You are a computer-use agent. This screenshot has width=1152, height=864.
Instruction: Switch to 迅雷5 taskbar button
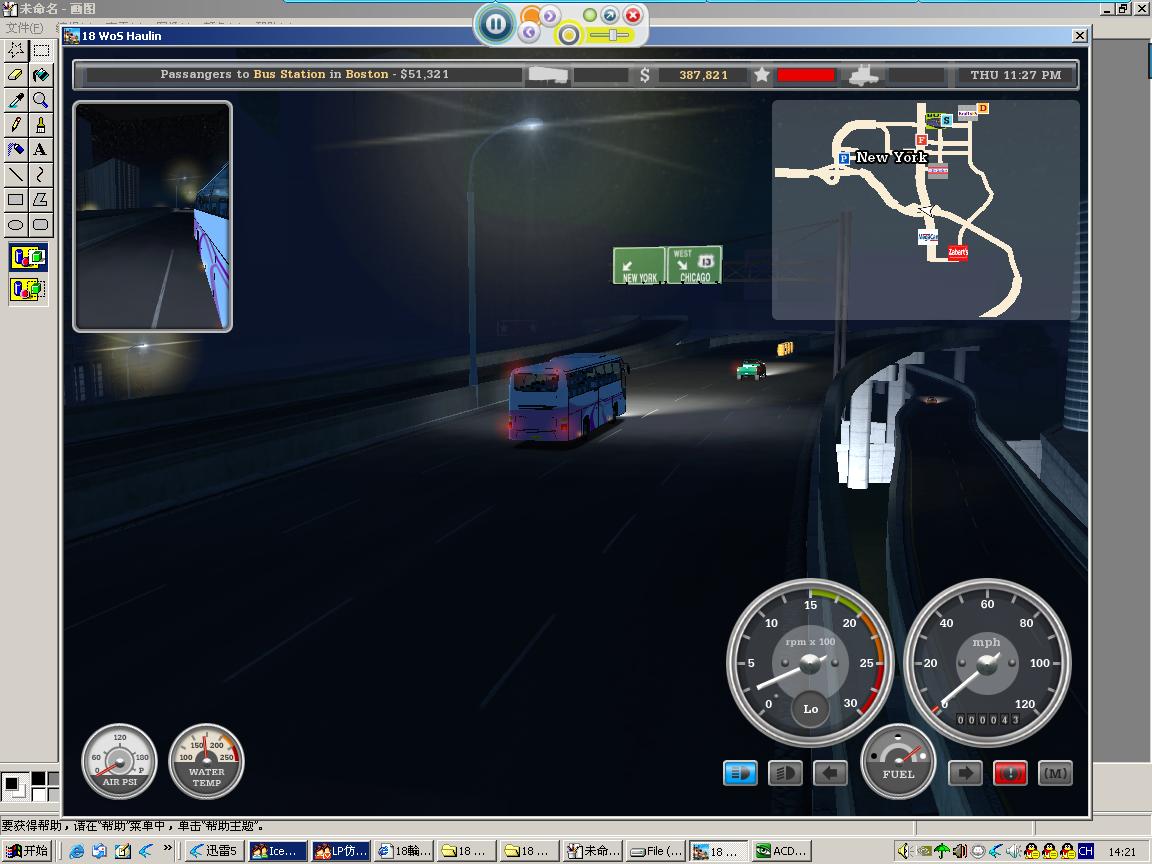click(x=215, y=851)
